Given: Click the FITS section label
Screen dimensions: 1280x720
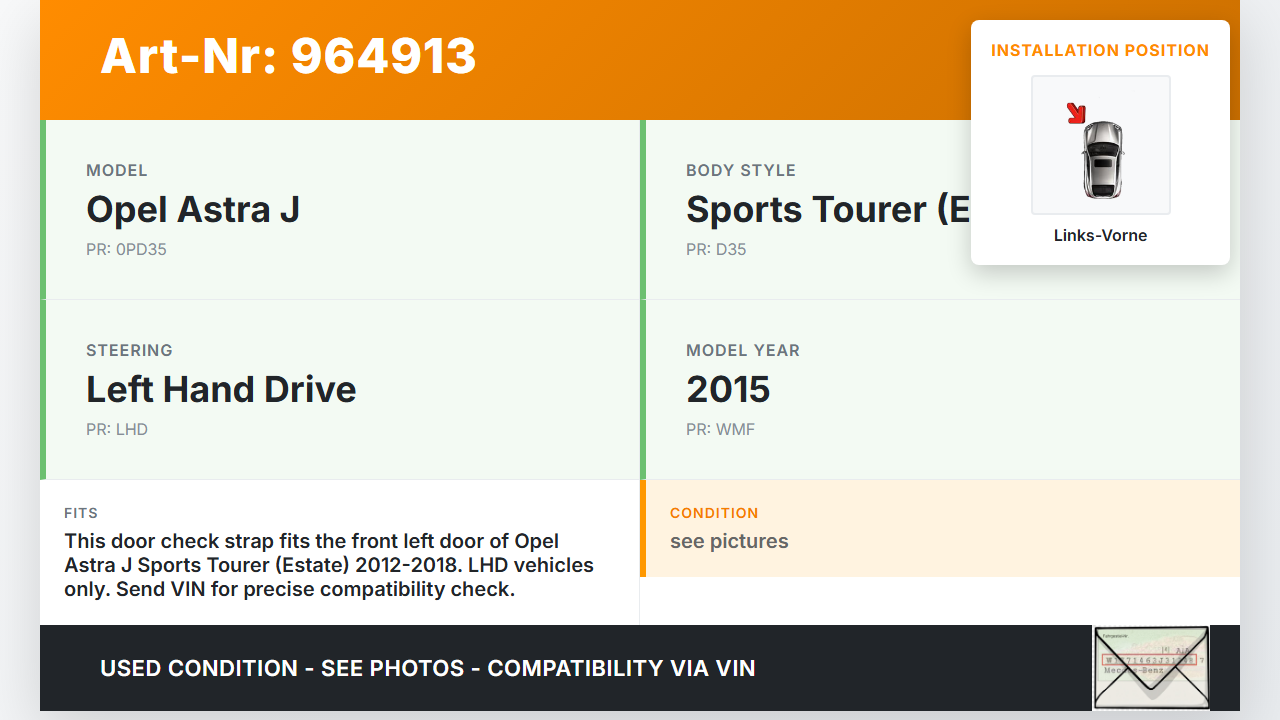Looking at the screenshot, I should (81, 513).
